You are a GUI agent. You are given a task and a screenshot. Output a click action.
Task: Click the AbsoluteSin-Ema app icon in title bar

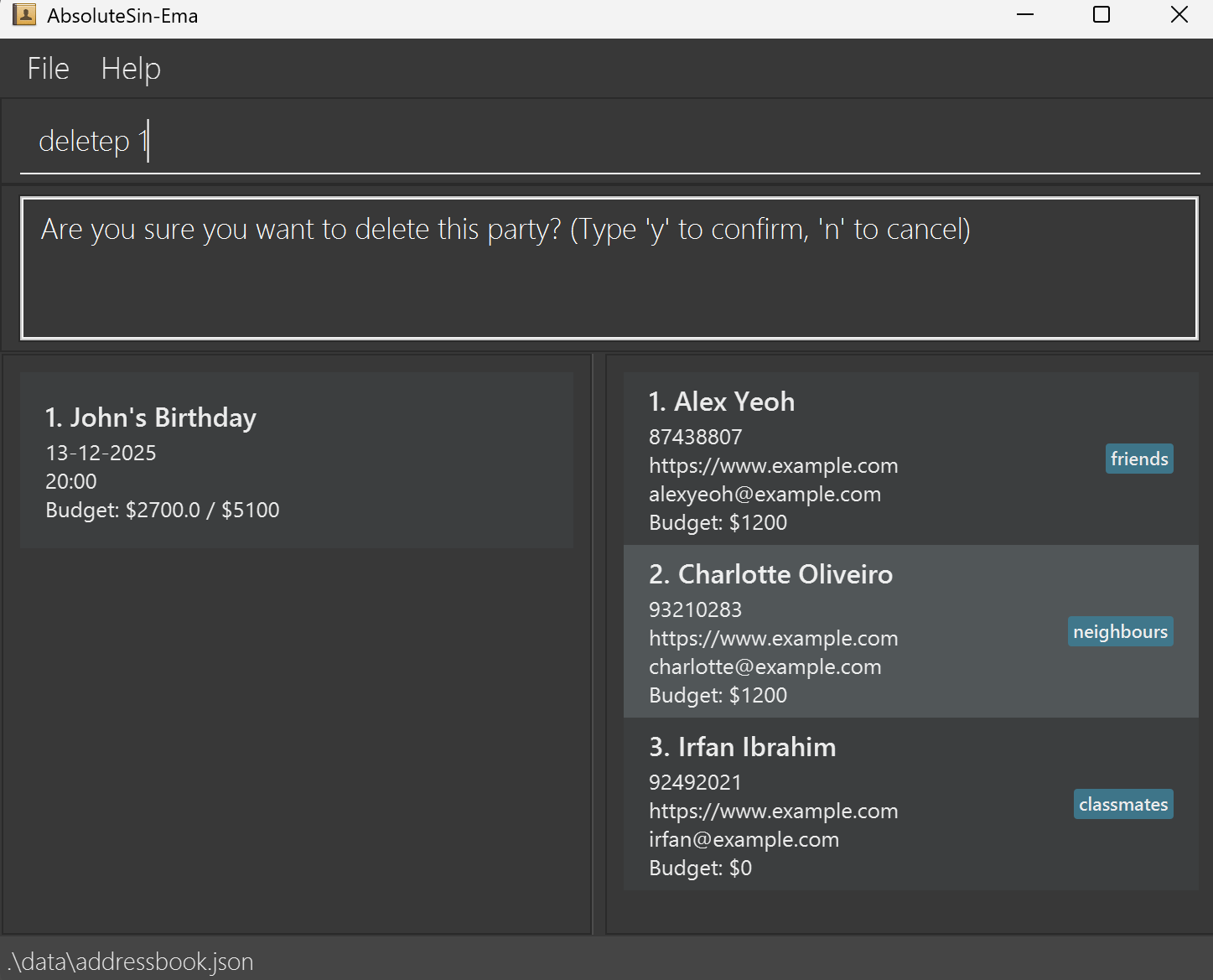click(x=24, y=14)
